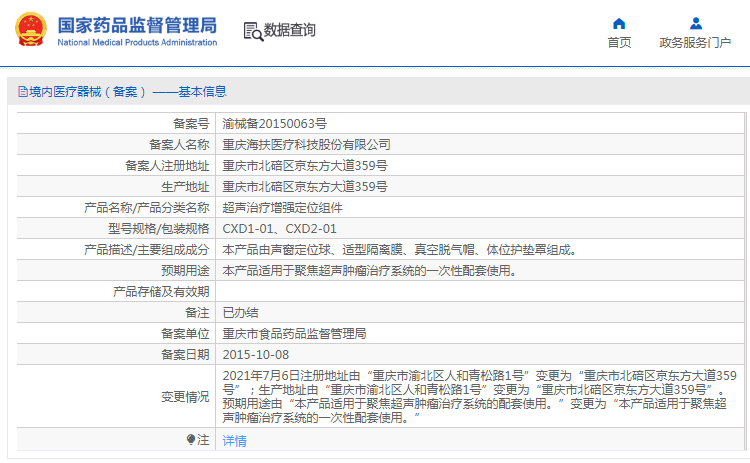The image size is (750, 463).
Task: Select product name 超声治疗增强定位组件
Action: [x=282, y=208]
